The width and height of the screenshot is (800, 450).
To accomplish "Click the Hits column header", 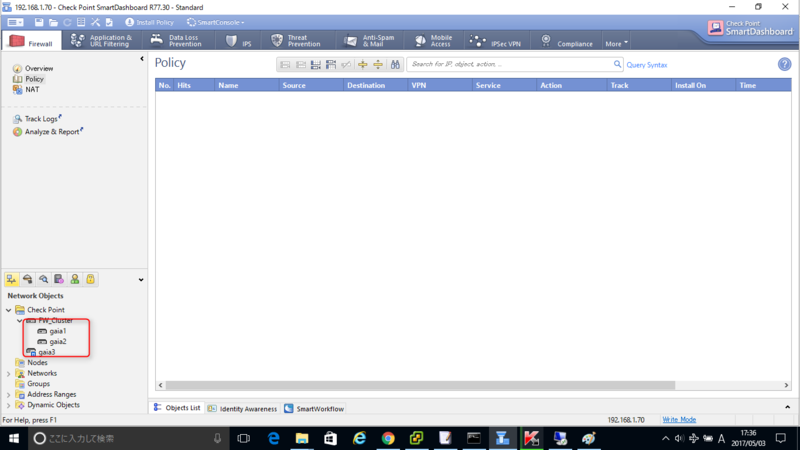I will [194, 85].
